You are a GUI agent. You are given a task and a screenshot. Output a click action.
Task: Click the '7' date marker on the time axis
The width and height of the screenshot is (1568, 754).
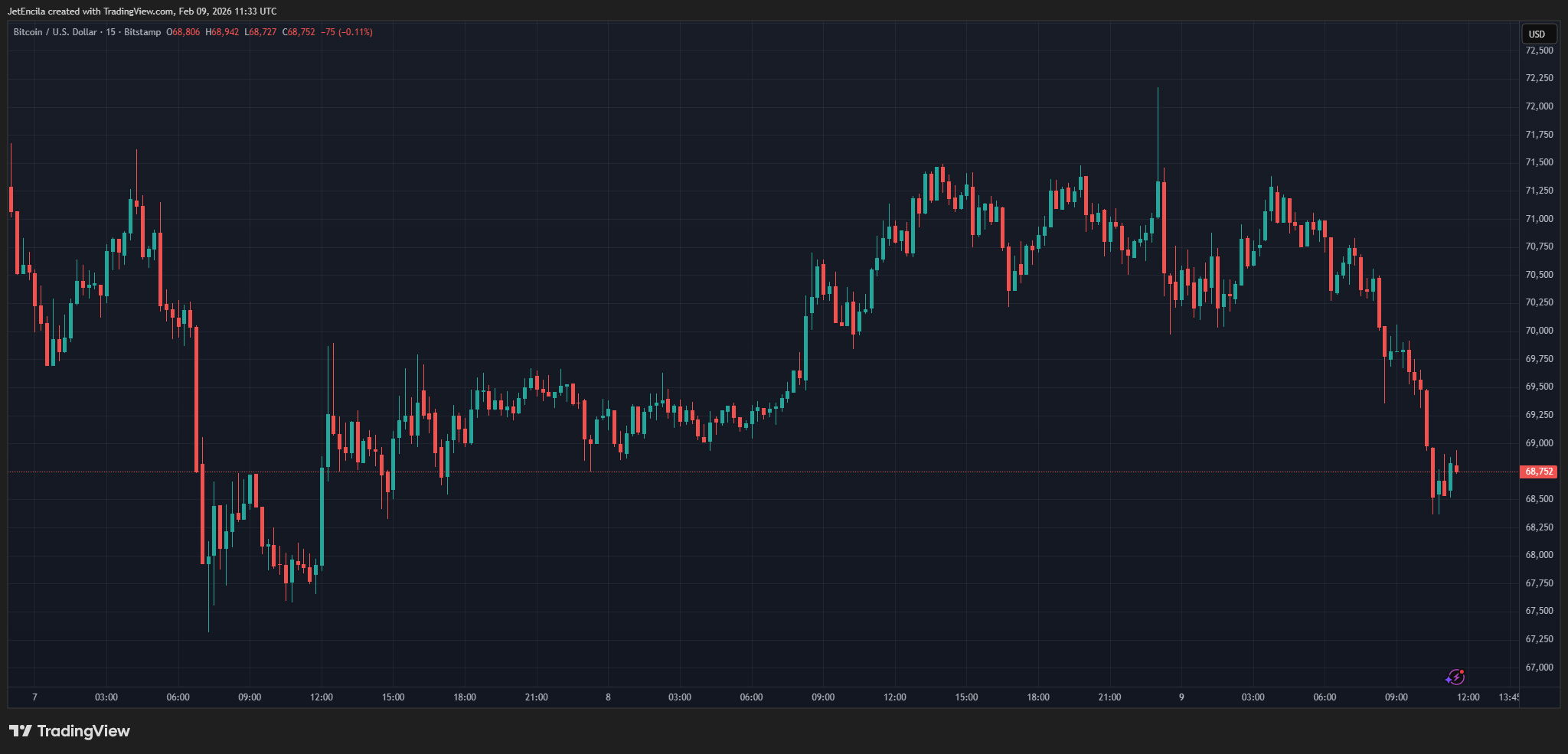tap(34, 697)
